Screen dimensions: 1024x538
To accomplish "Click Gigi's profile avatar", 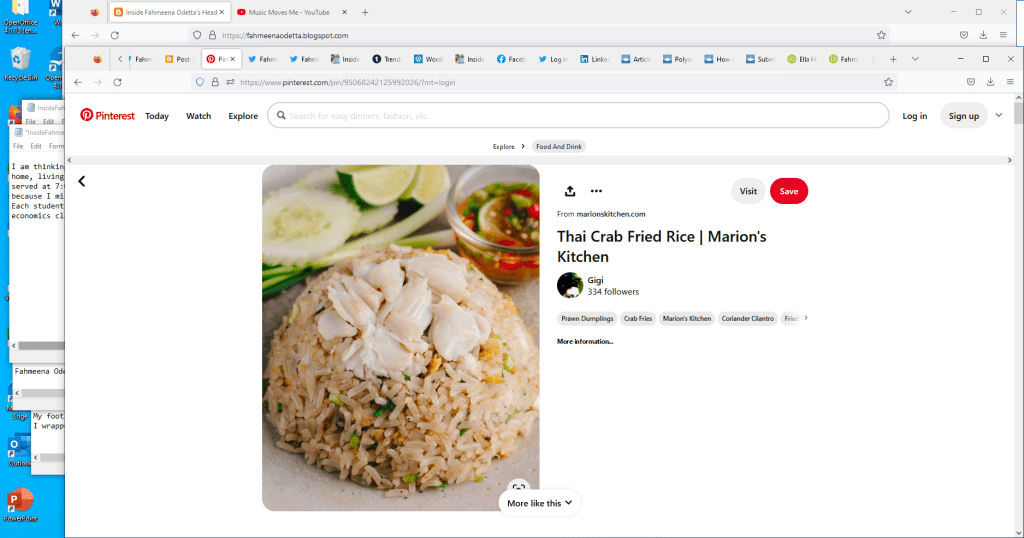I will tap(569, 285).
